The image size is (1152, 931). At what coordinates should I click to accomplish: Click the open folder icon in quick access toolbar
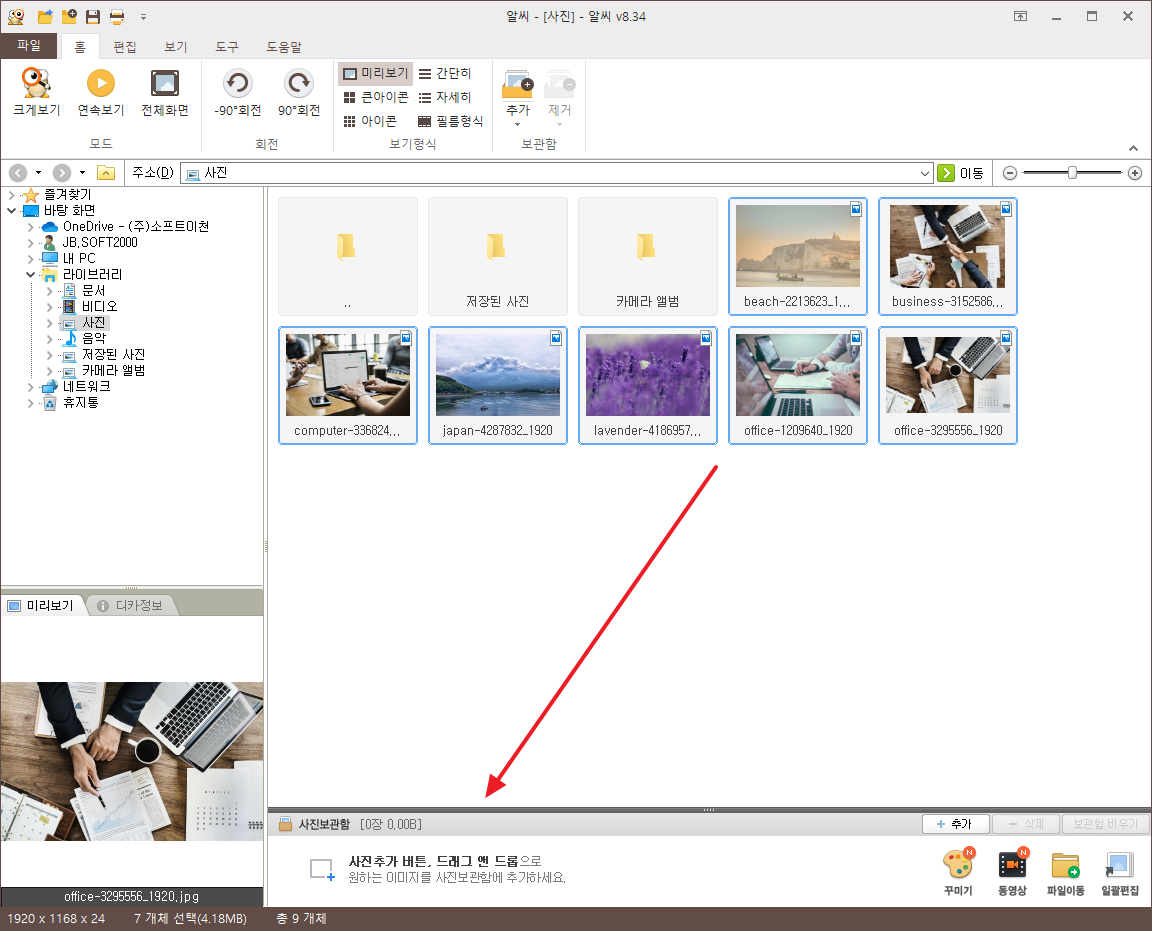pyautogui.click(x=45, y=16)
